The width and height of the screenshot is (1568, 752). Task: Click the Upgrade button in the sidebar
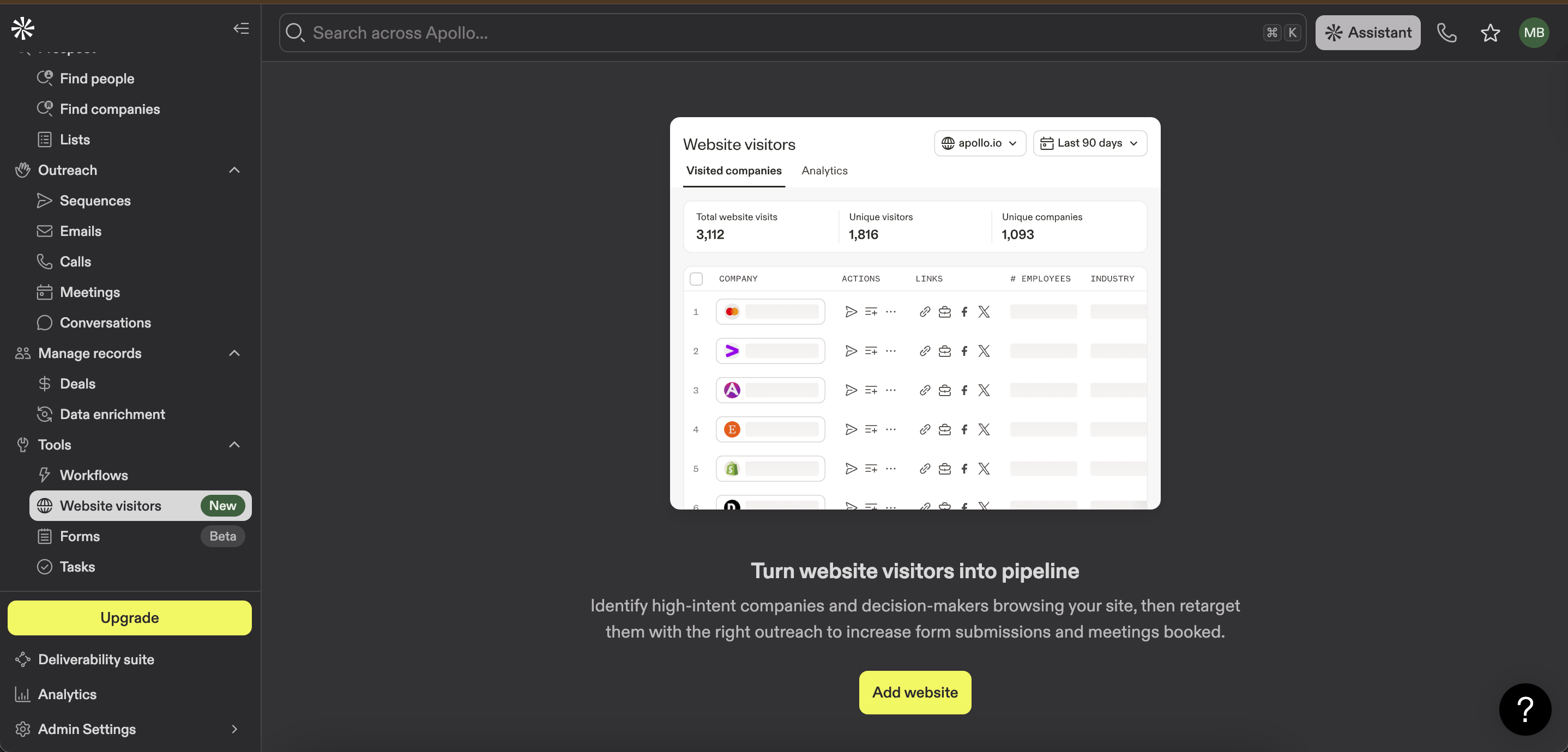(x=129, y=617)
